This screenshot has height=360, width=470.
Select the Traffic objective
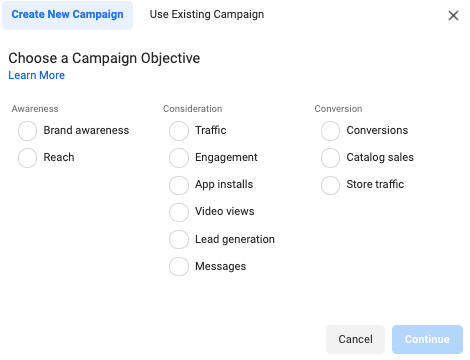pos(179,131)
